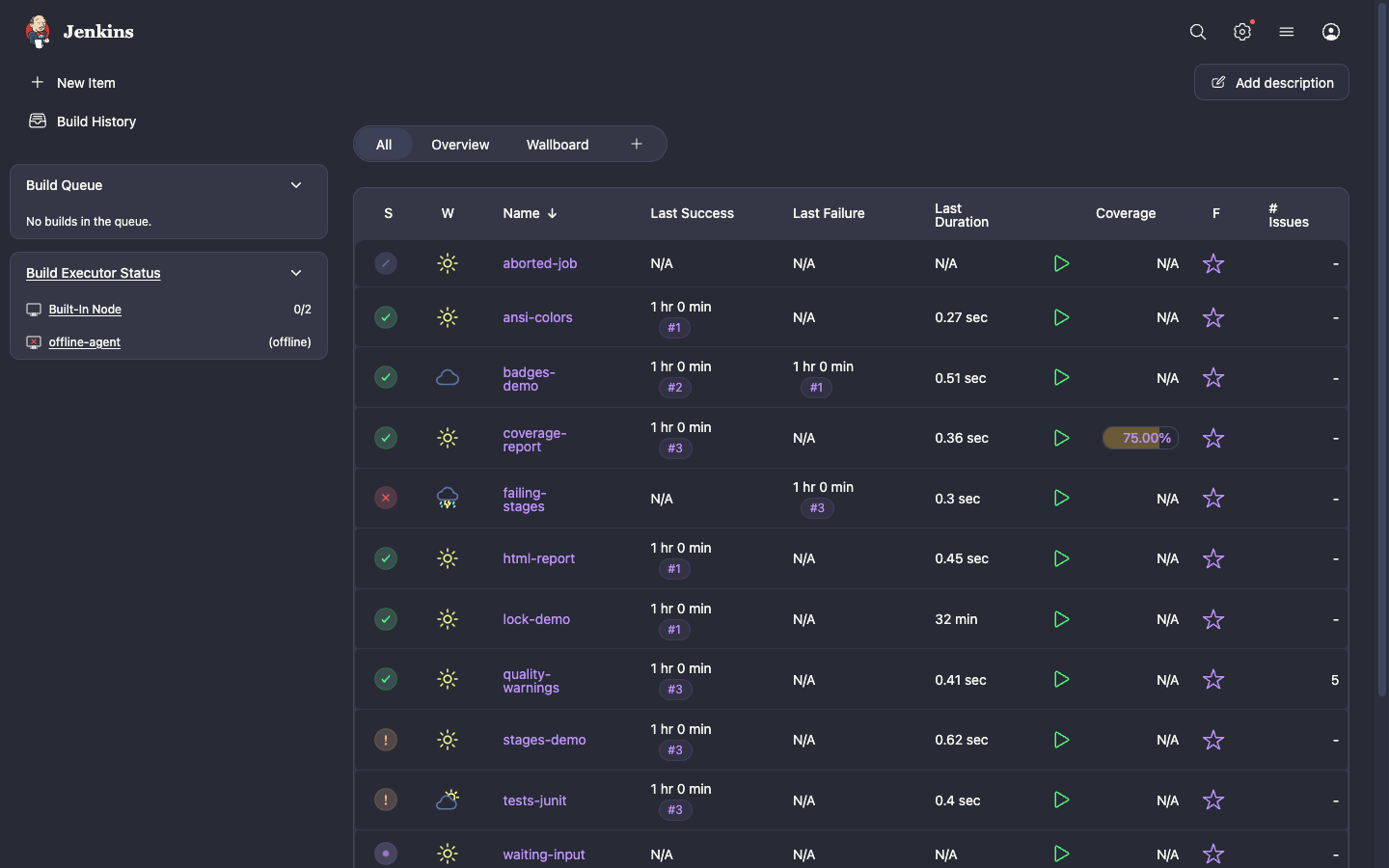Schedule a build for ansi-colors
The height and width of the screenshot is (868, 1389).
tap(1061, 317)
